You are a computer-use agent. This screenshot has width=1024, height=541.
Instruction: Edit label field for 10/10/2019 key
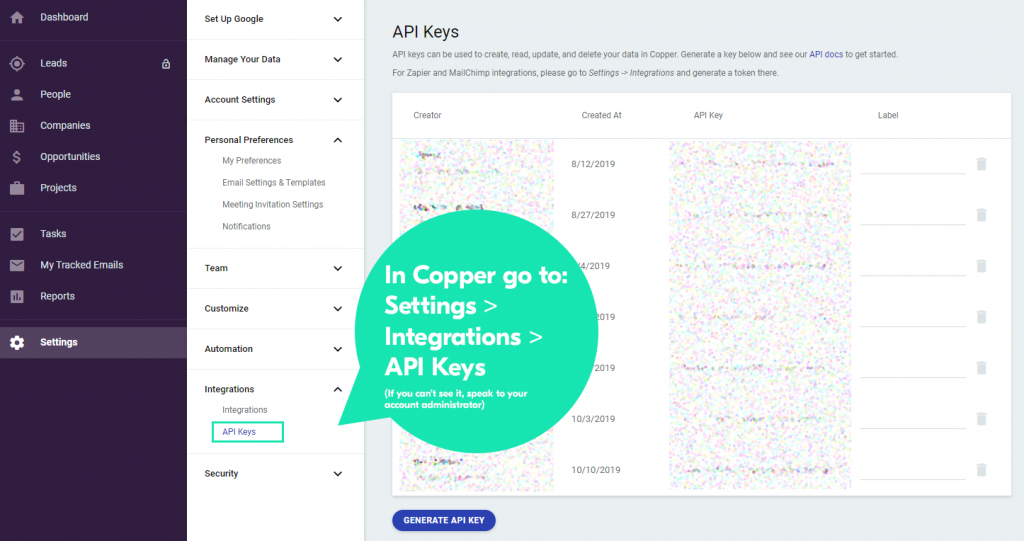point(912,470)
